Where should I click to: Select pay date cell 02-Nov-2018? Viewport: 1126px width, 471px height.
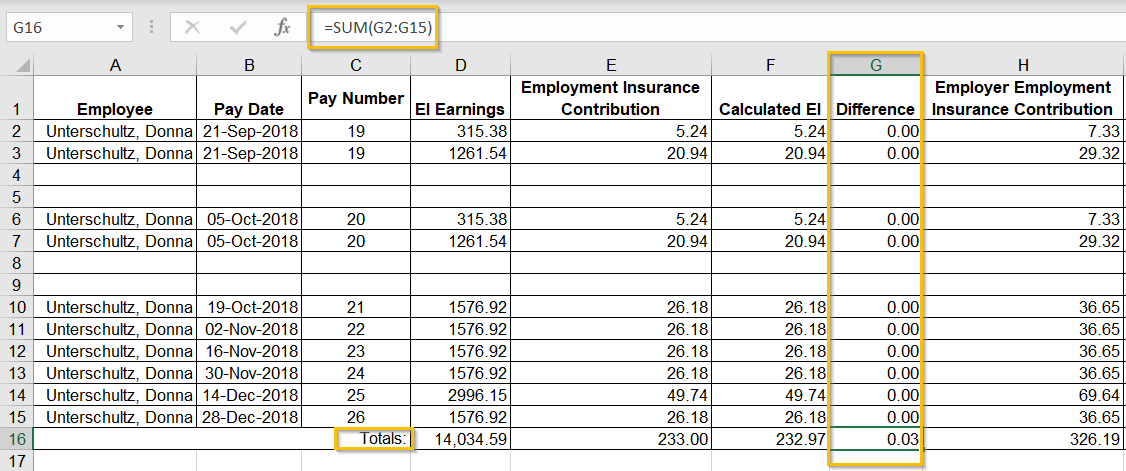(x=249, y=329)
